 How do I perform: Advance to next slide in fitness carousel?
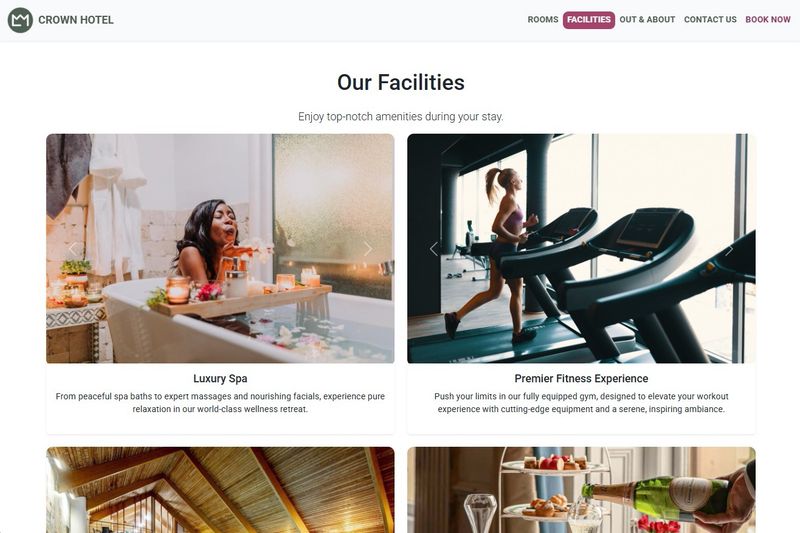[x=729, y=249]
